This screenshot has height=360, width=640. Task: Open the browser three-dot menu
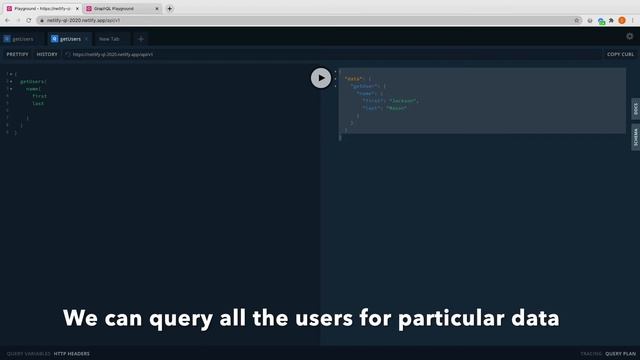[x=633, y=20]
